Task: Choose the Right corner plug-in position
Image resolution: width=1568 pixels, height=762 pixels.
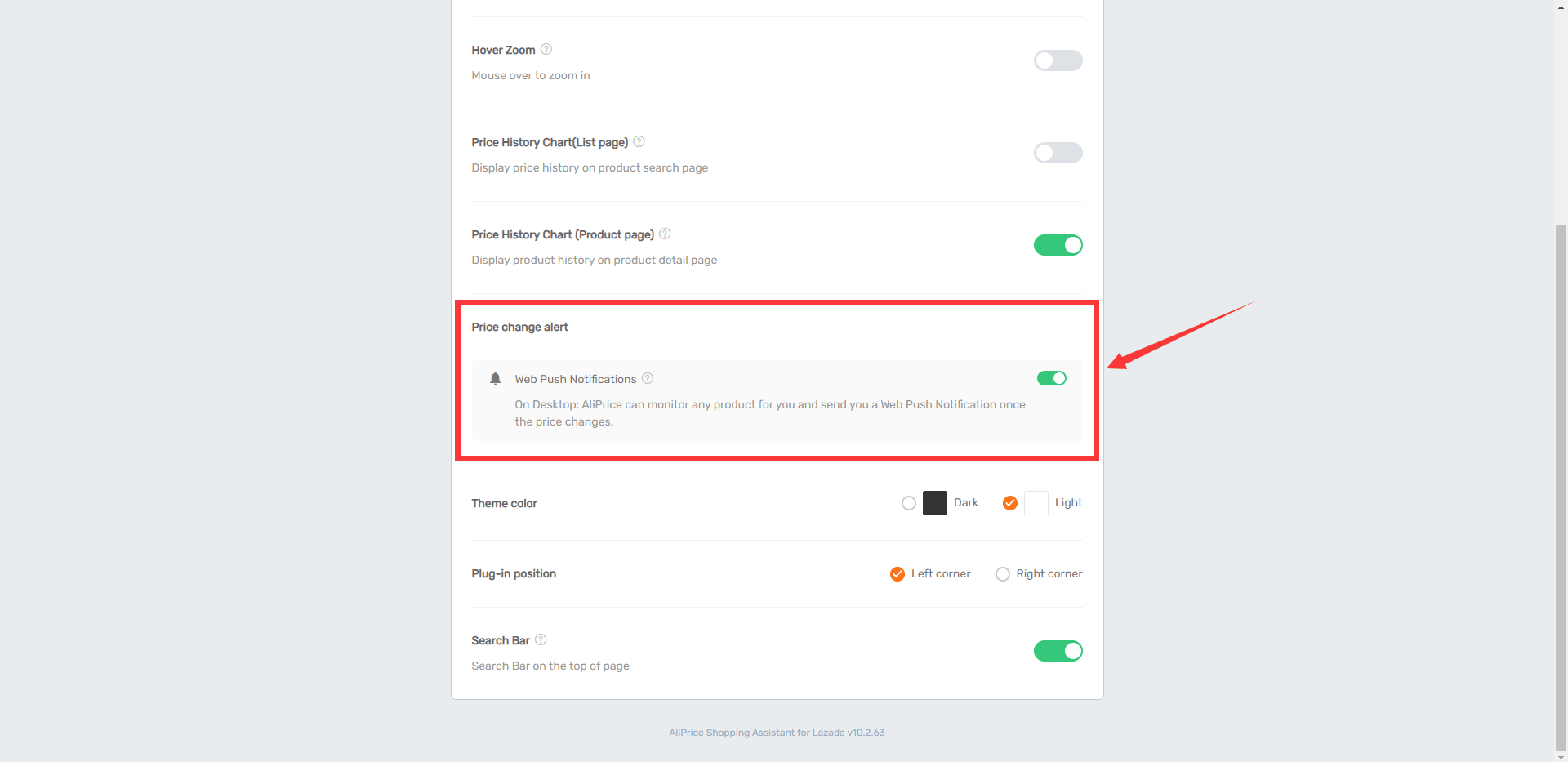Action: 1002,574
